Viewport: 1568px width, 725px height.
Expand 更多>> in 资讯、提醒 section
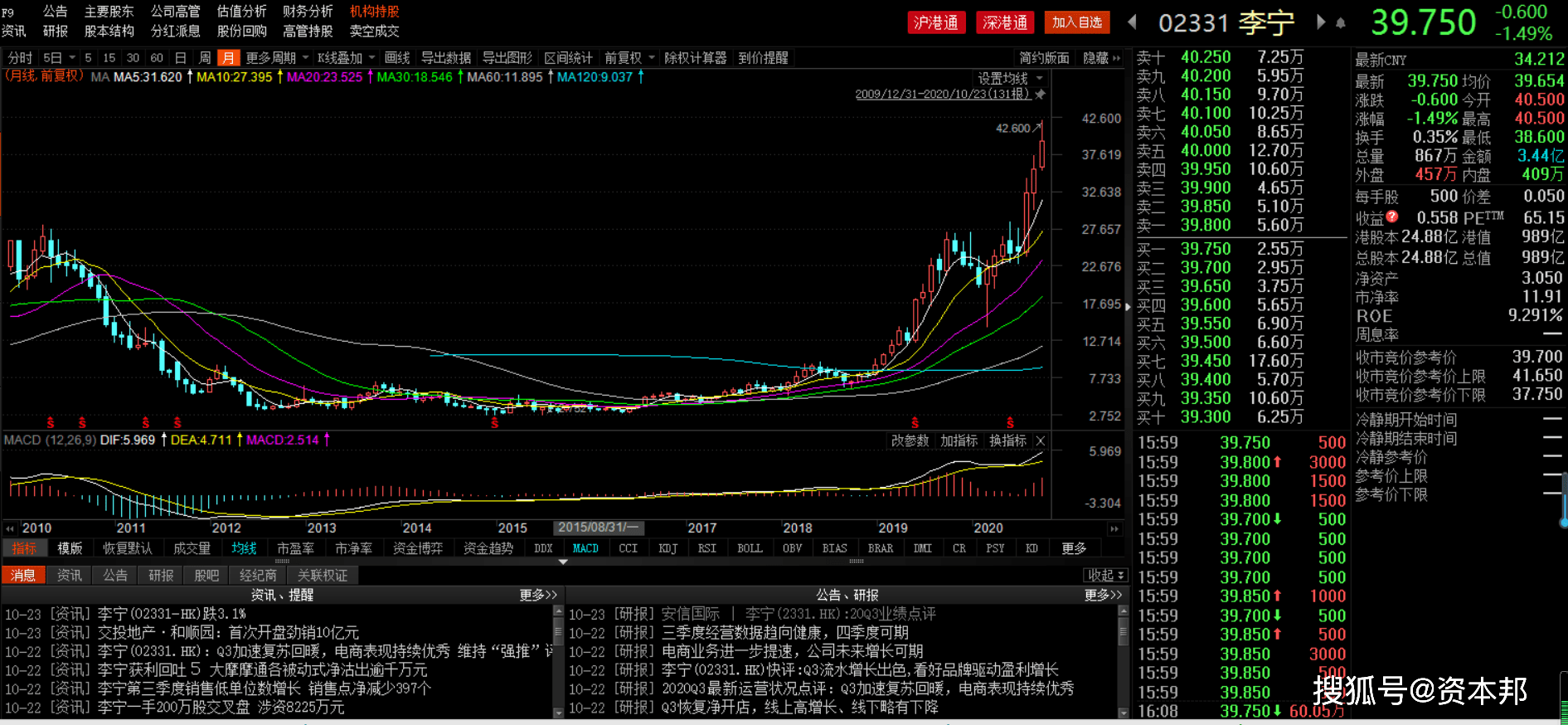pyautogui.click(x=538, y=595)
